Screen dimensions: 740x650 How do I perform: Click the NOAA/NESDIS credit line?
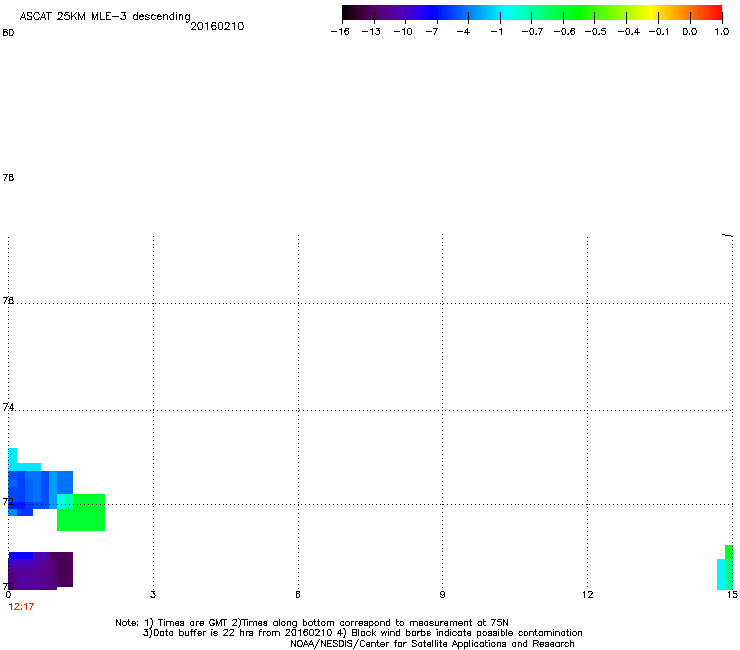[432, 644]
